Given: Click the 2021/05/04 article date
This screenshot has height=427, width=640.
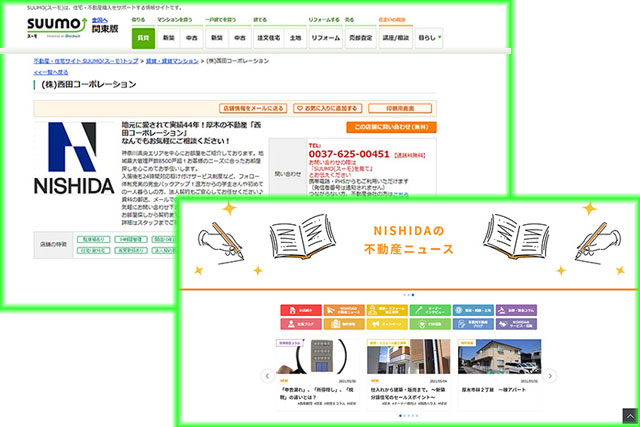Looking at the screenshot, I should [438, 381].
